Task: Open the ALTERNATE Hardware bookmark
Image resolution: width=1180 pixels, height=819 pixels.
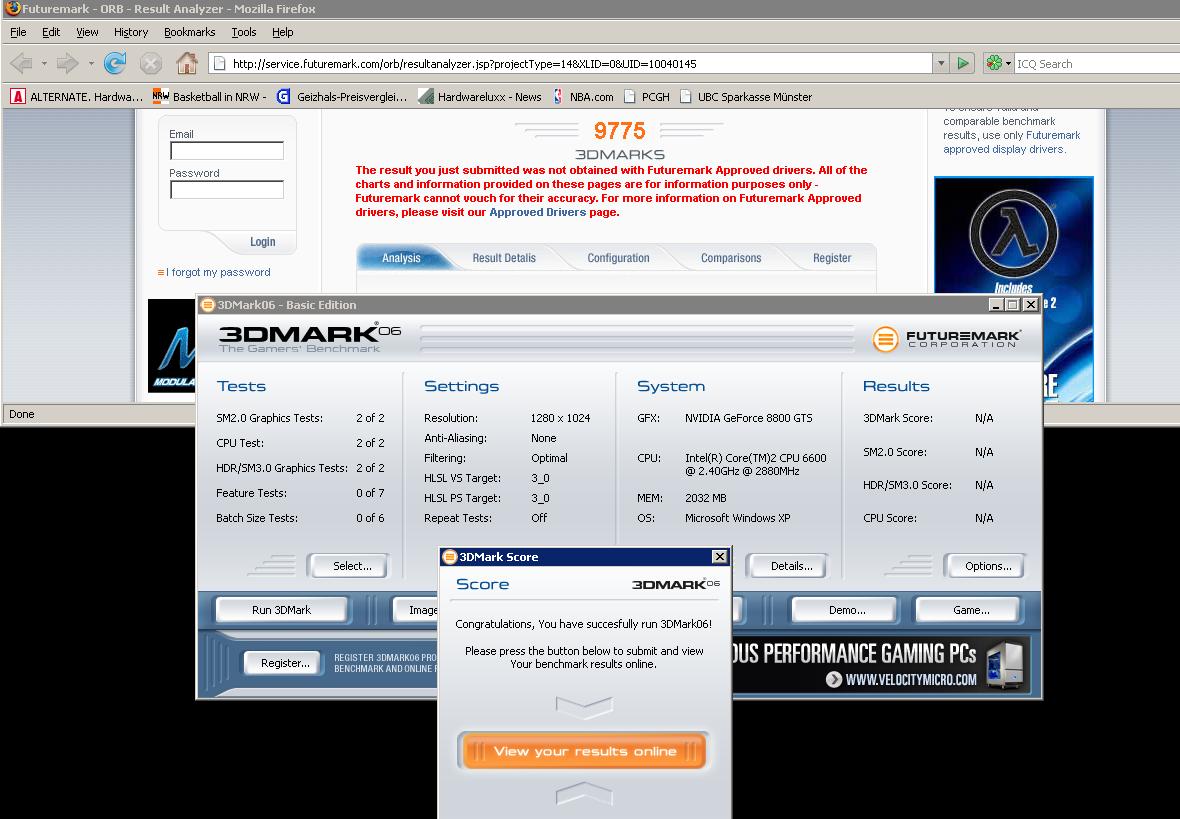Action: pyautogui.click(x=76, y=96)
